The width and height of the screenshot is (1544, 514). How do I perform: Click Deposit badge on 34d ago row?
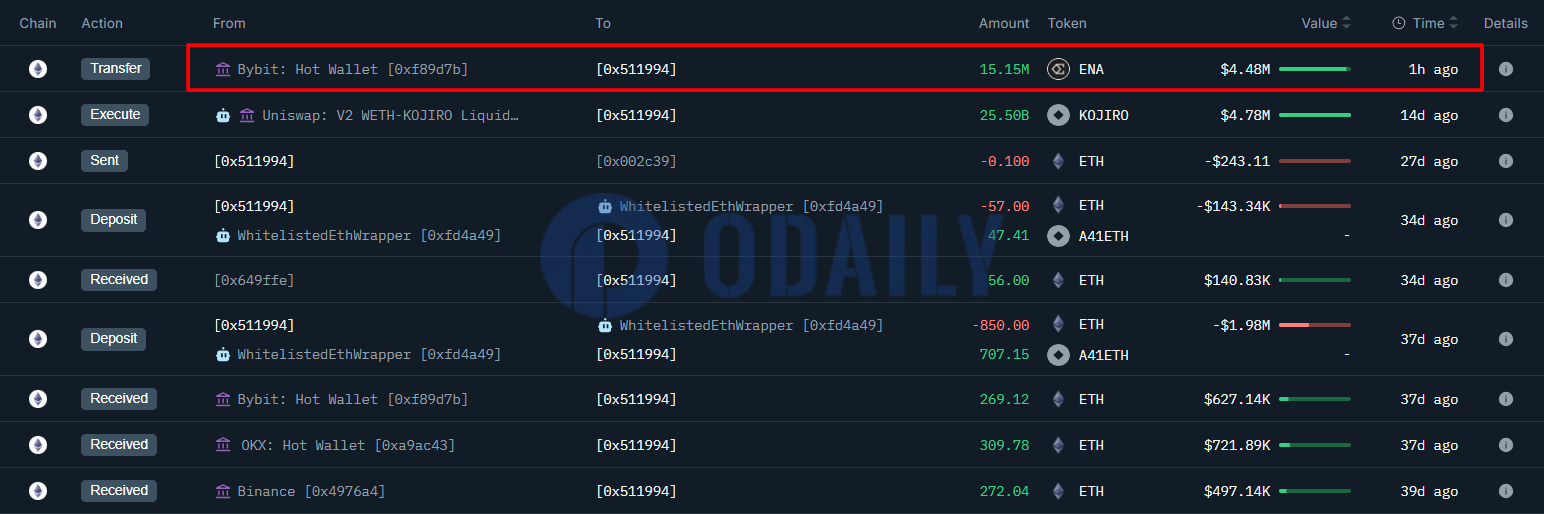[113, 219]
